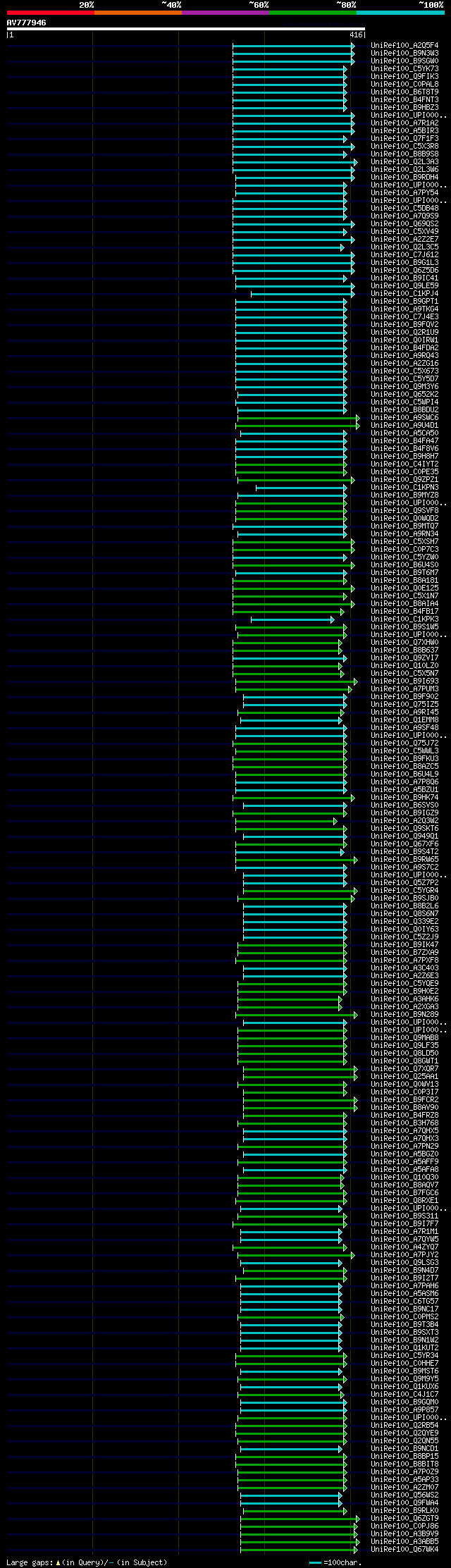Open hit UniRef100_Q2L3A3
Image resolution: width=451 pixels, height=1568 pixels.
click(404, 162)
